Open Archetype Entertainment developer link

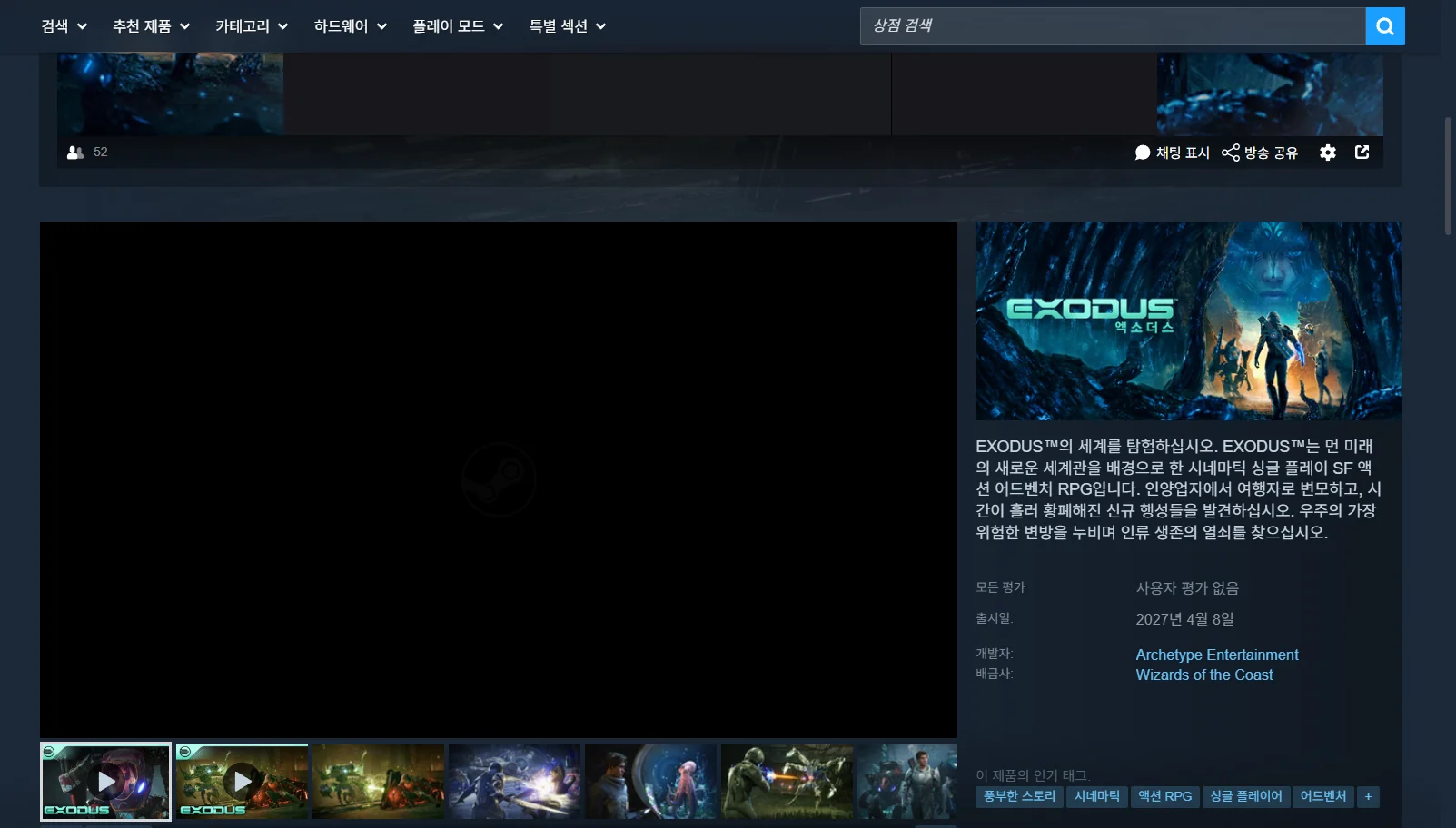[x=1216, y=655]
